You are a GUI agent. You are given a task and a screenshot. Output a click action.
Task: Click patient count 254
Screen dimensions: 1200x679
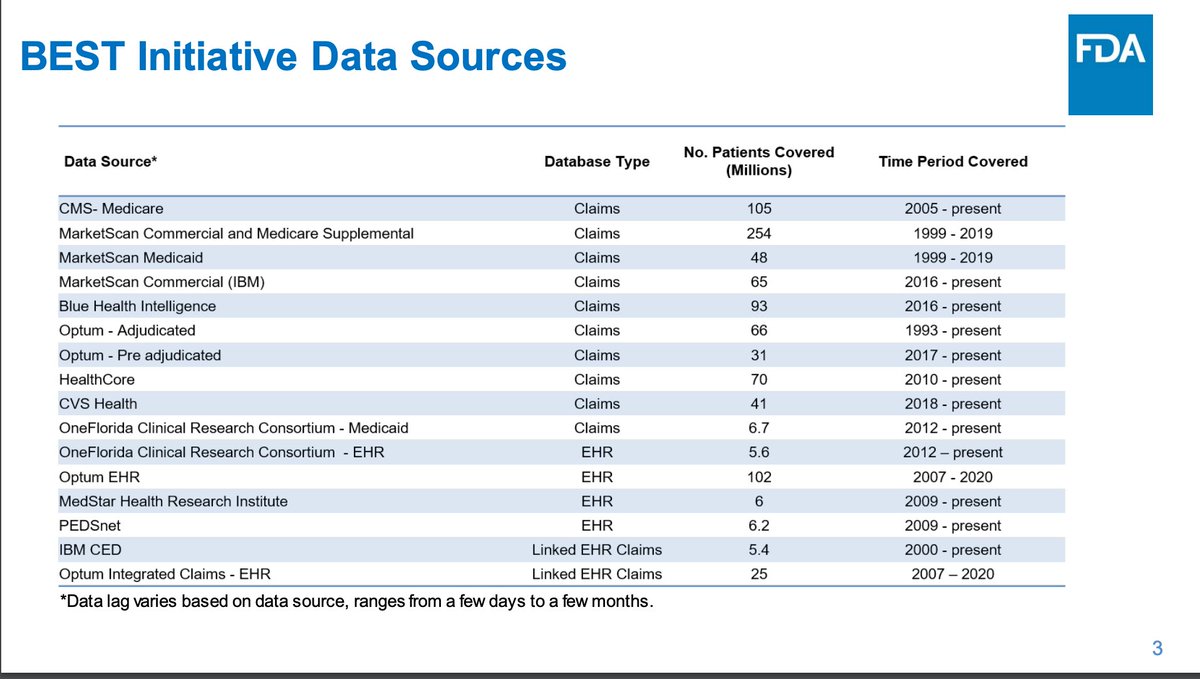tap(759, 233)
